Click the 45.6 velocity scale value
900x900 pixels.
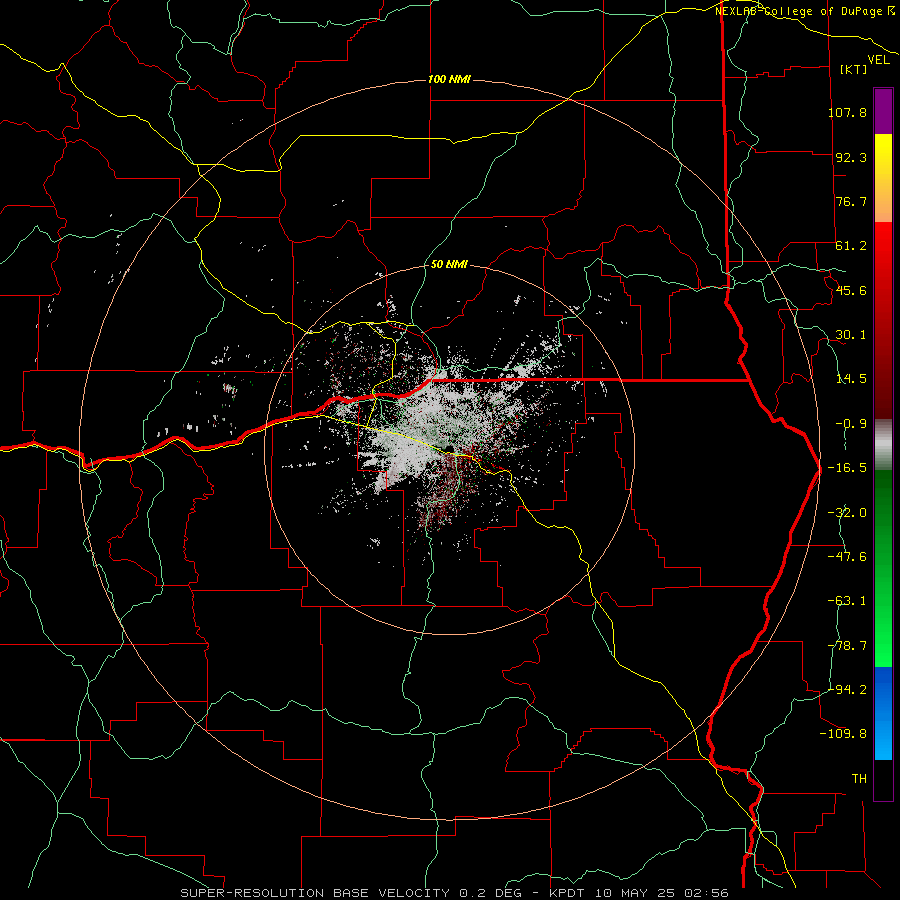point(851,290)
